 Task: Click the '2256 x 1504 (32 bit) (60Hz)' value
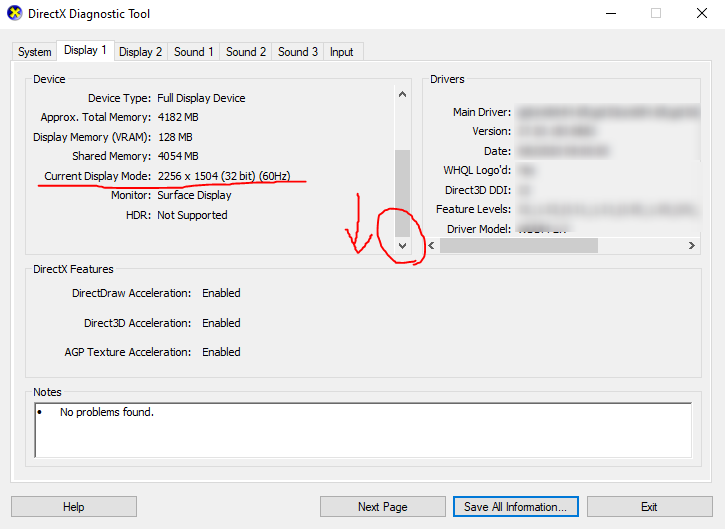point(224,176)
